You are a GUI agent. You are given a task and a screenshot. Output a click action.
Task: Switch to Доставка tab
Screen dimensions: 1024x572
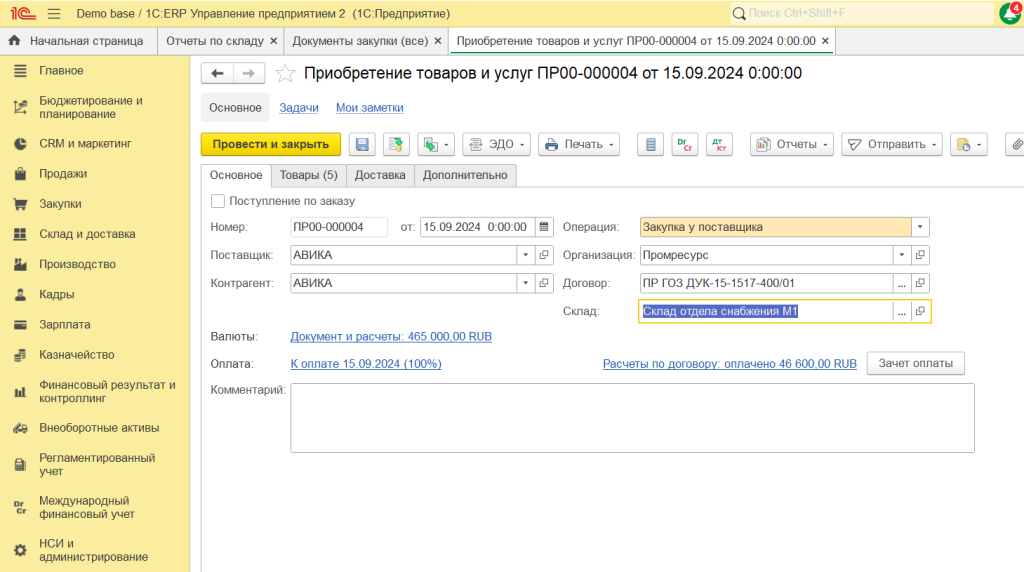pos(380,175)
